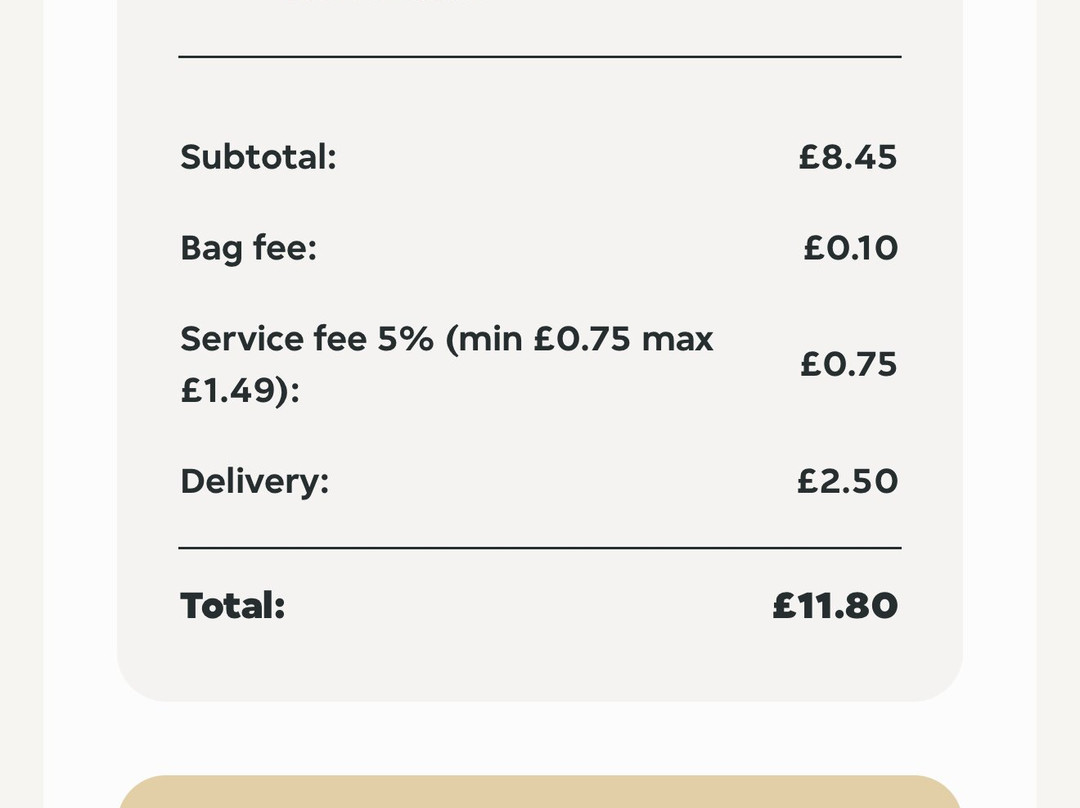Screen dimensions: 1080x808
Task: Click the divider line above Total
Action: [x=540, y=548]
